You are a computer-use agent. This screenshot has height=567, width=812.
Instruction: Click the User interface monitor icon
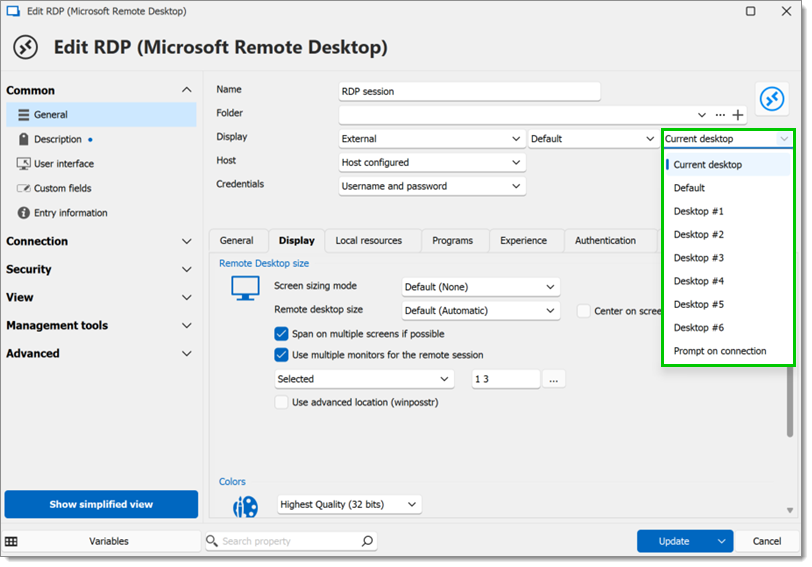click(23, 164)
